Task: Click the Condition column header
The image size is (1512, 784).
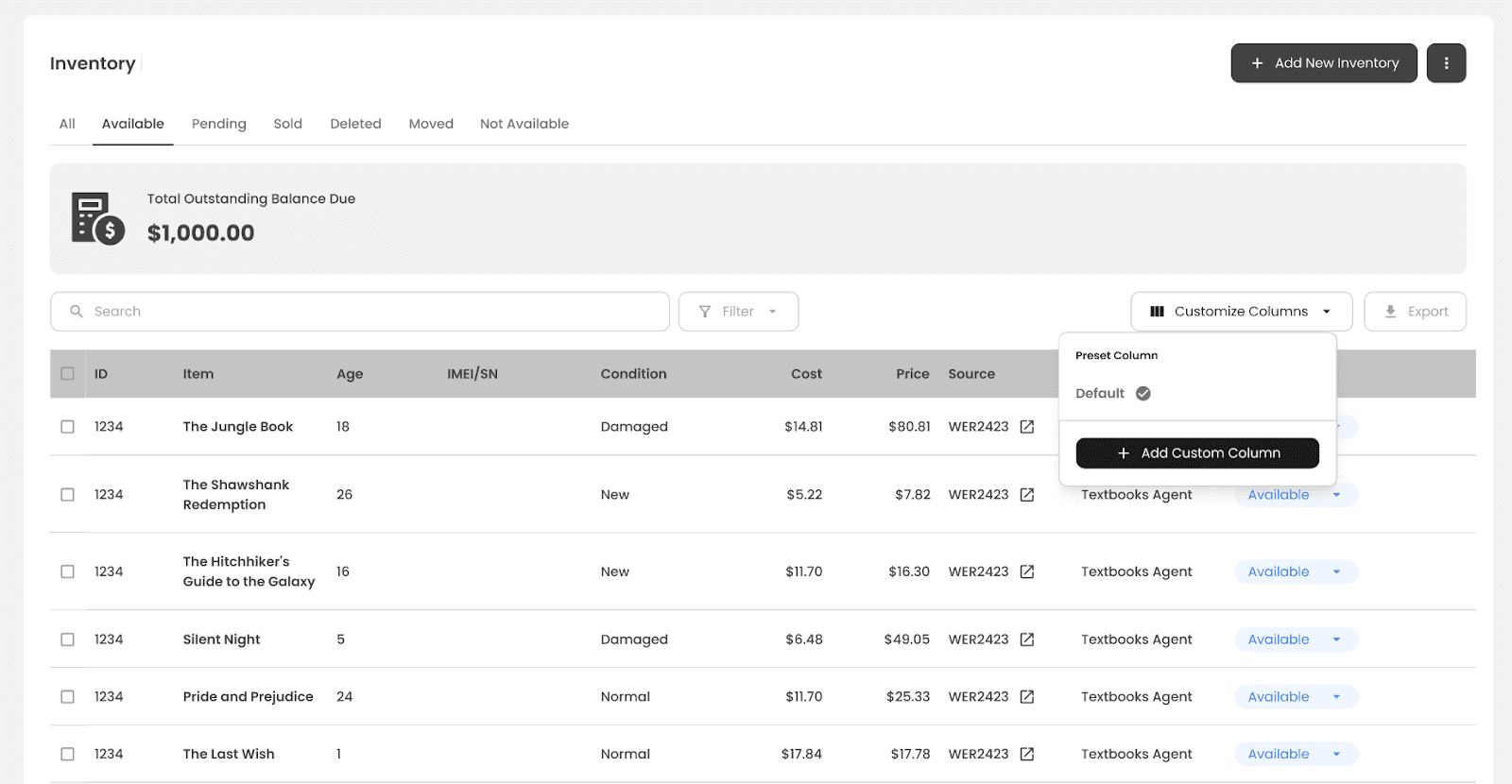Action: (x=634, y=374)
